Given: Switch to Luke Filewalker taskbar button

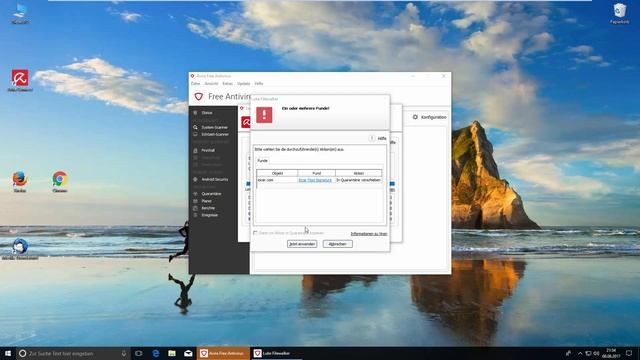Looking at the screenshot, I should point(276,353).
